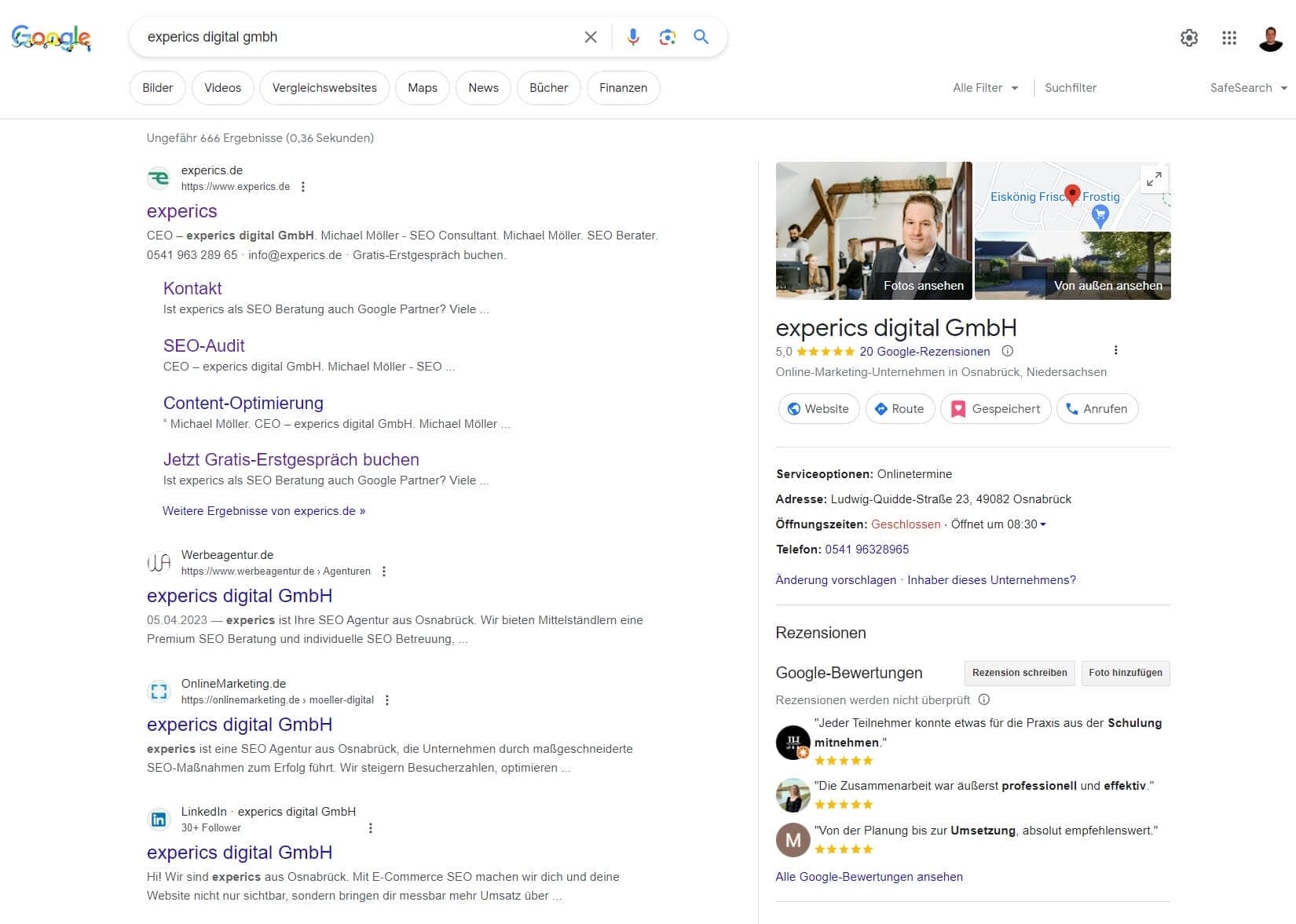Image resolution: width=1296 pixels, height=924 pixels.
Task: Open Google Lens image search icon
Action: (667, 37)
